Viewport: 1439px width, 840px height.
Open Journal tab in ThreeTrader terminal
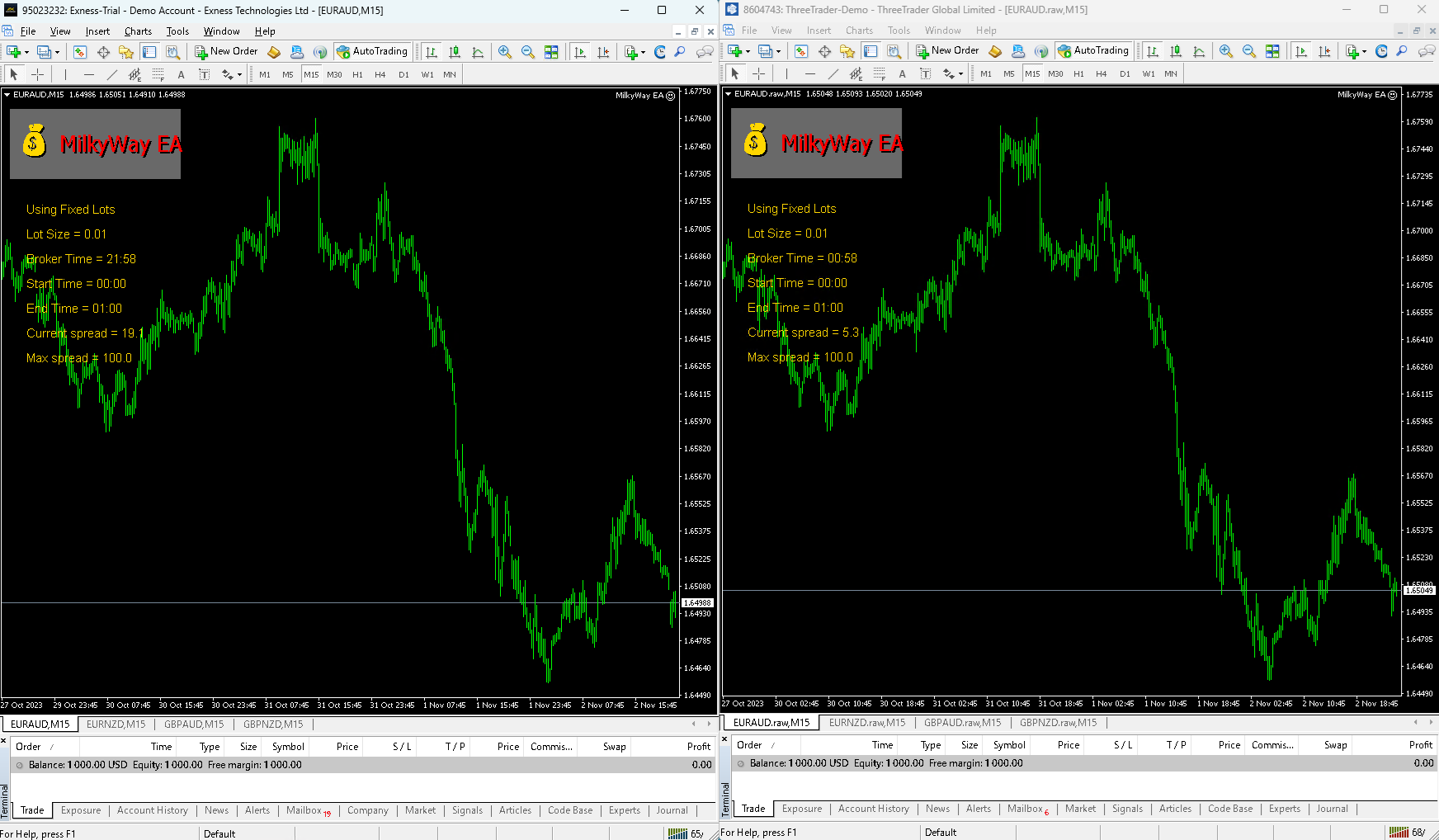coord(1332,809)
